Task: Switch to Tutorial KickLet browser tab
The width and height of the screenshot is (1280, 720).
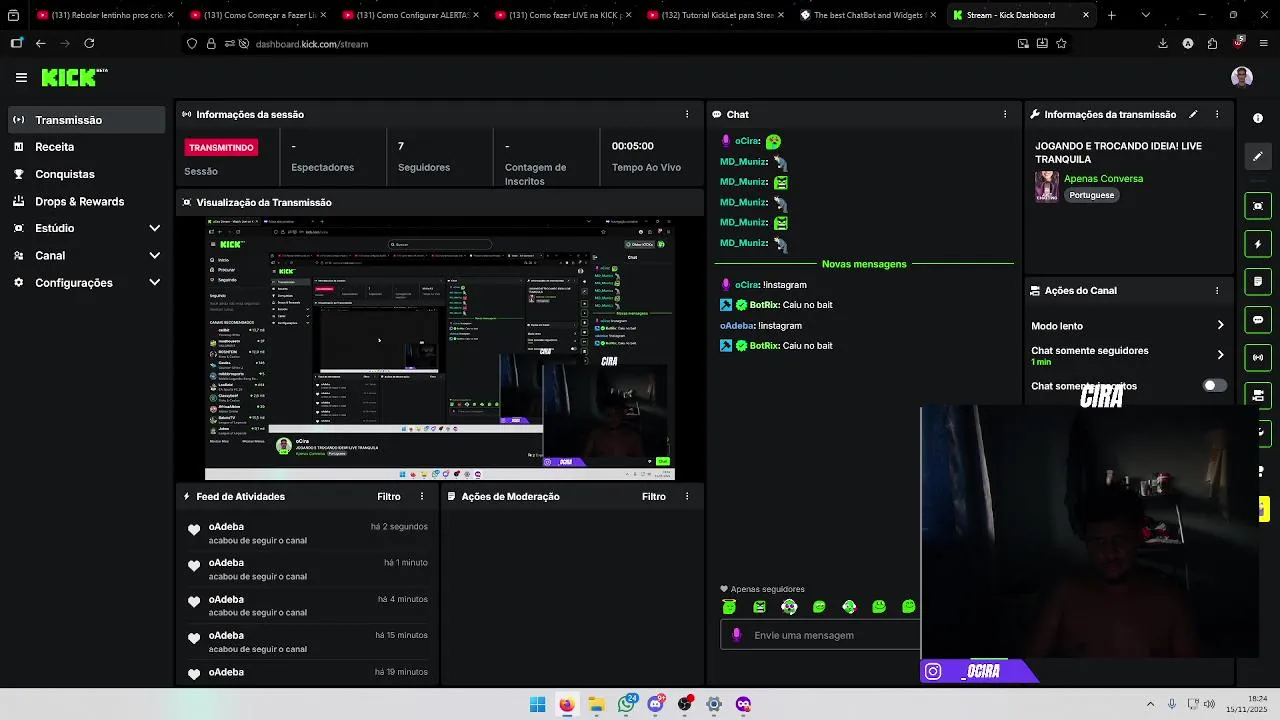Action: coord(714,15)
